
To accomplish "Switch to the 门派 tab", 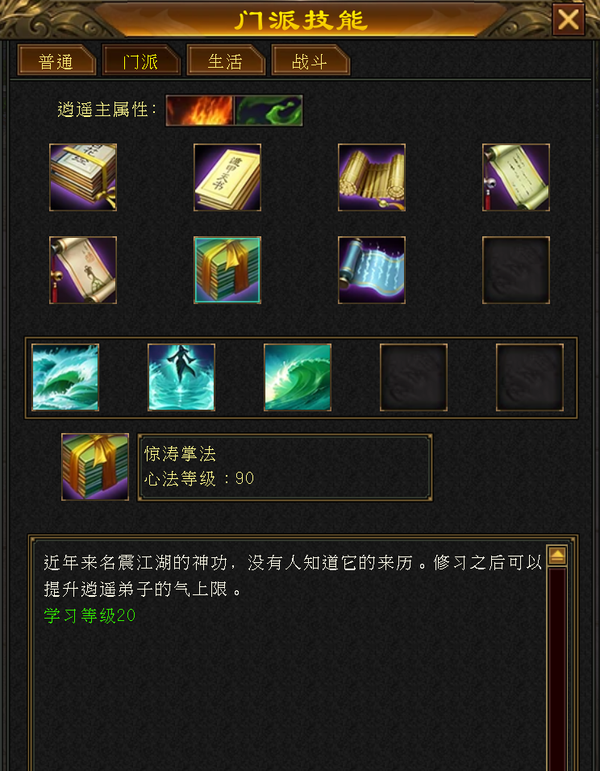I will pos(141,60).
